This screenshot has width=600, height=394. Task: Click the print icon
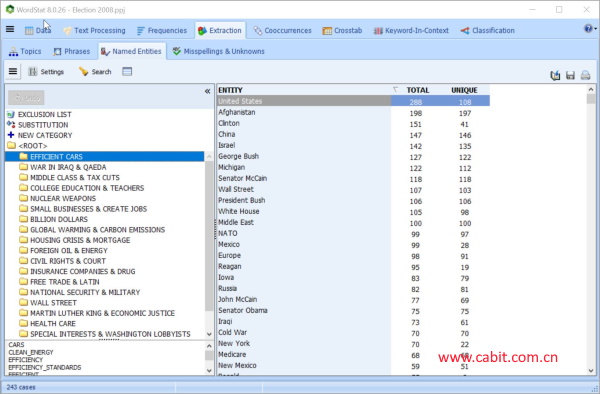[x=585, y=75]
